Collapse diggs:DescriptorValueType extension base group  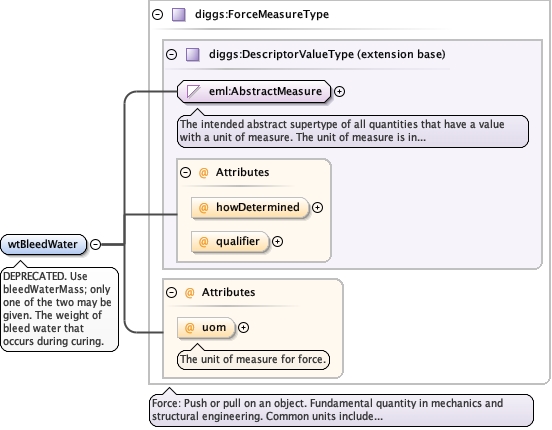coord(171,55)
